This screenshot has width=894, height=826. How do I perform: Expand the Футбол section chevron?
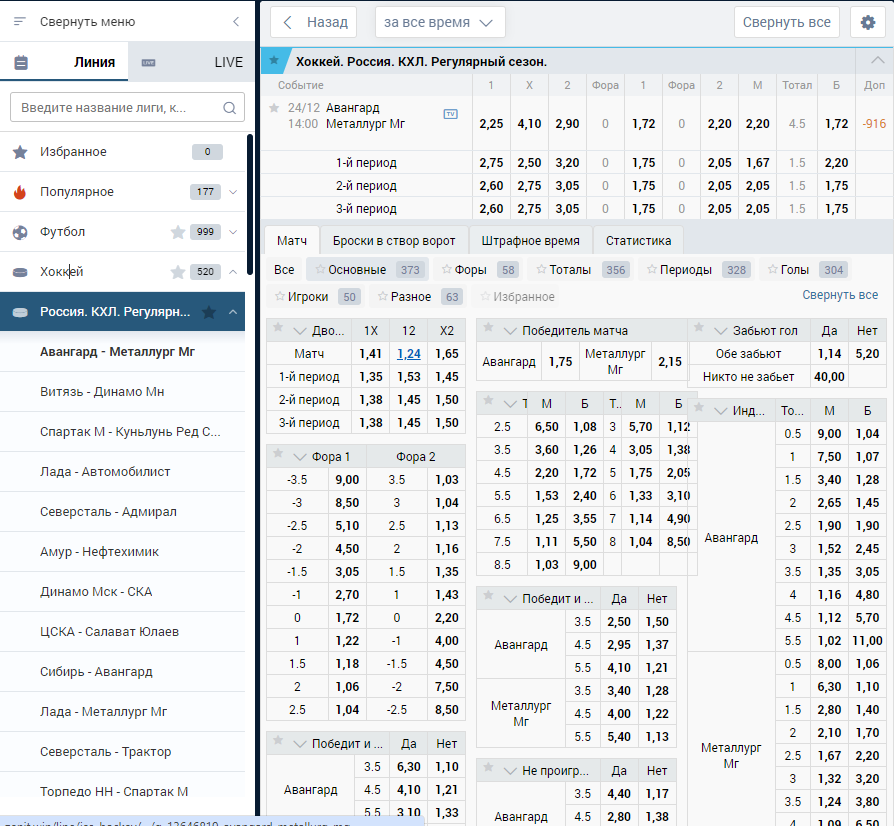point(233,232)
